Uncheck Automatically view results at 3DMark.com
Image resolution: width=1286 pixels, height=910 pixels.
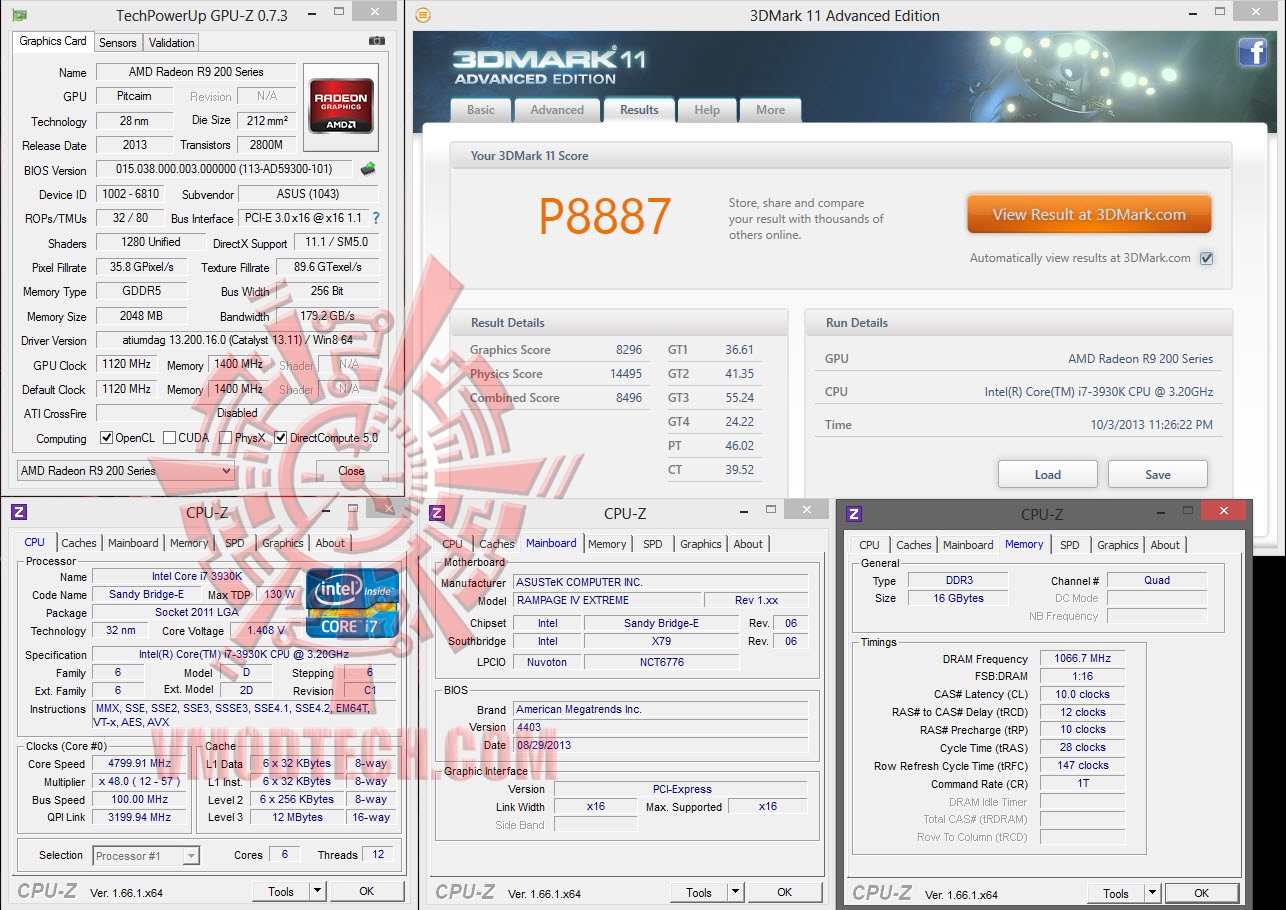tap(1207, 258)
